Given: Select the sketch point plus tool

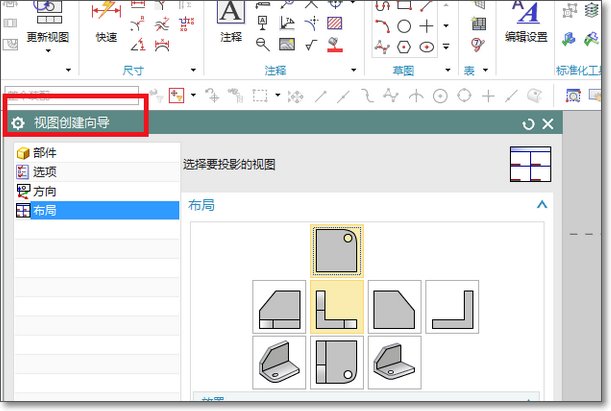Looking at the screenshot, I should (426, 26).
